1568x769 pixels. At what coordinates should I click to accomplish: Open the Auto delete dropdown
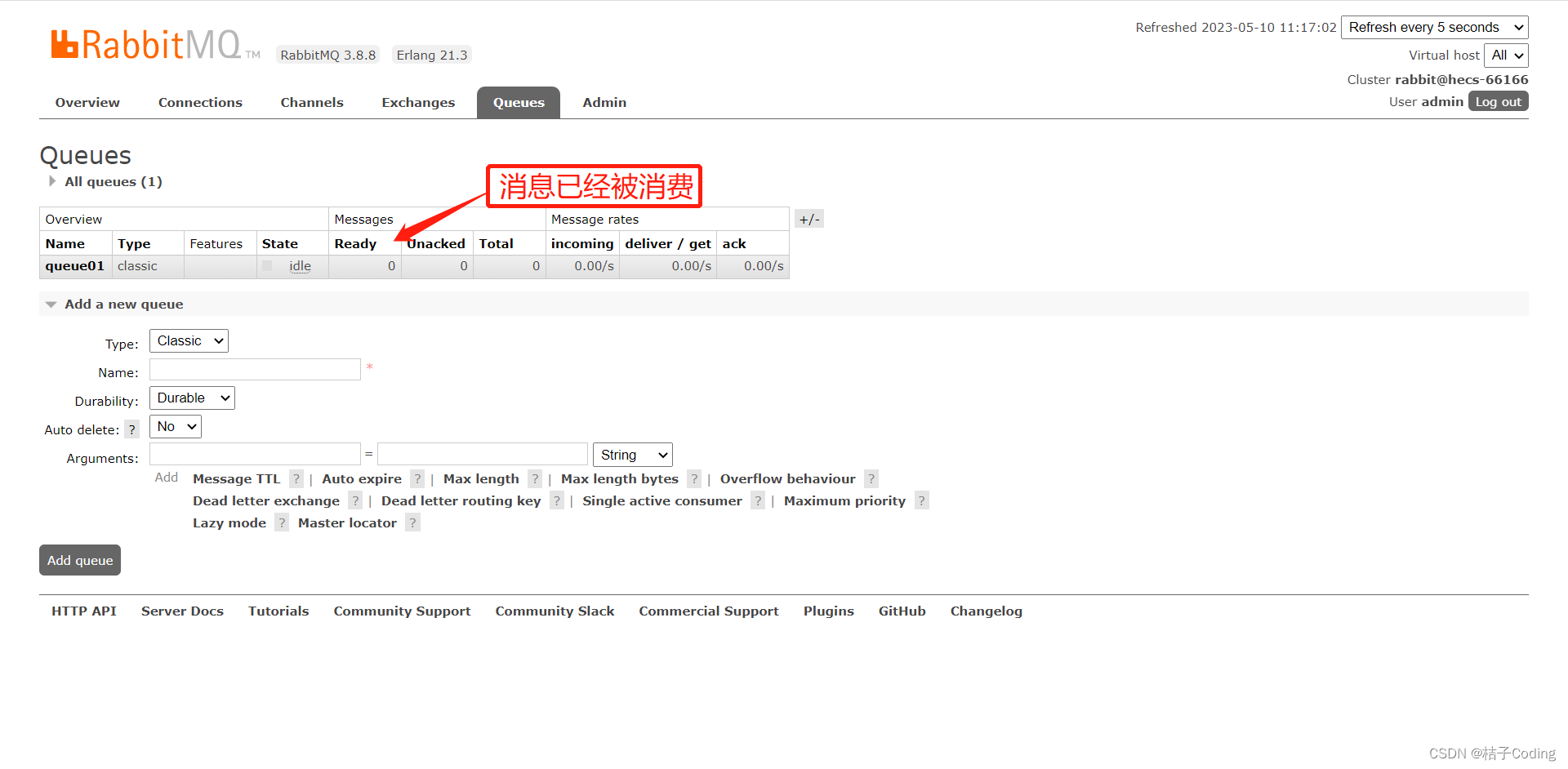coord(176,426)
